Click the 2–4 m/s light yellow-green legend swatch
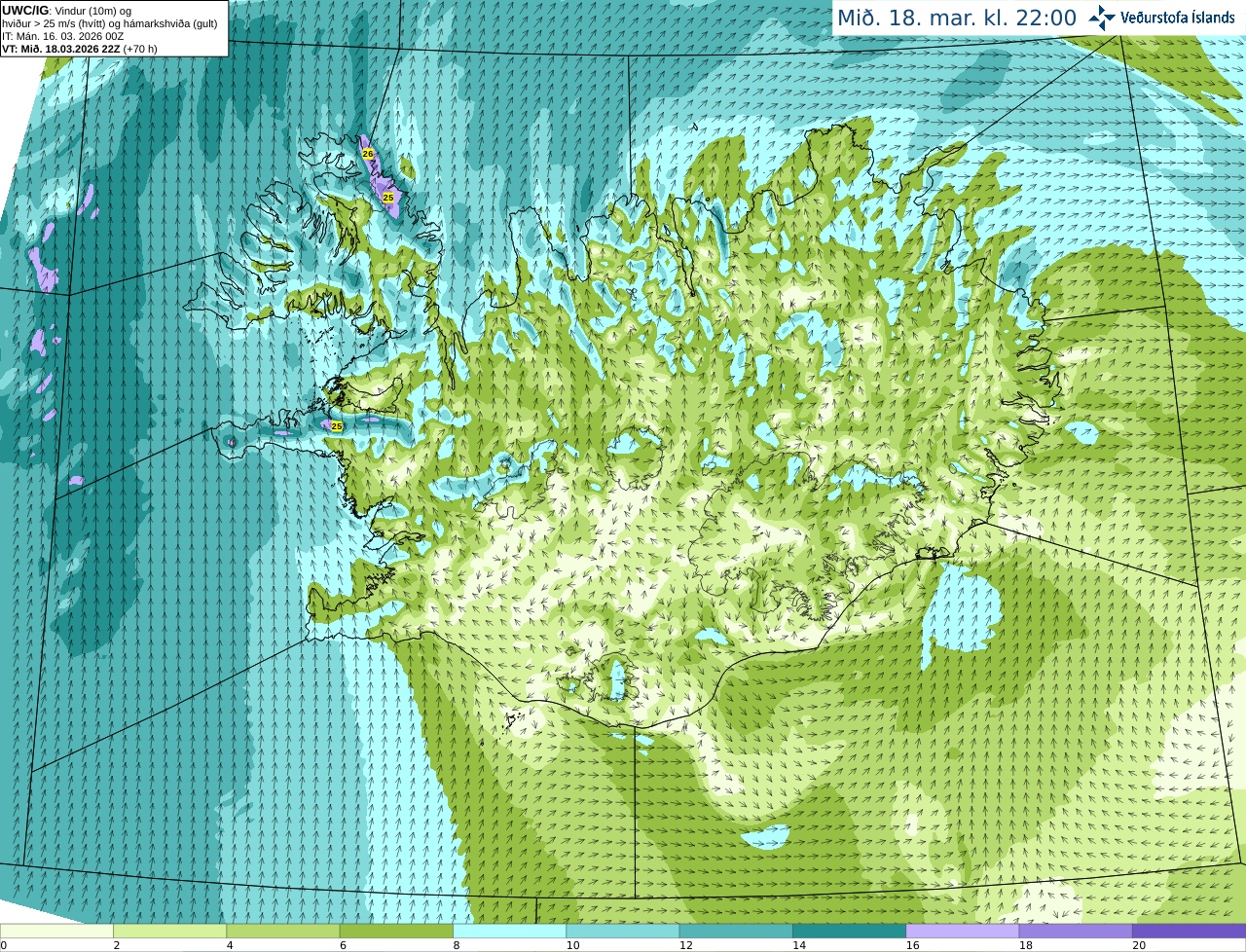1246x952 pixels. tap(169, 931)
